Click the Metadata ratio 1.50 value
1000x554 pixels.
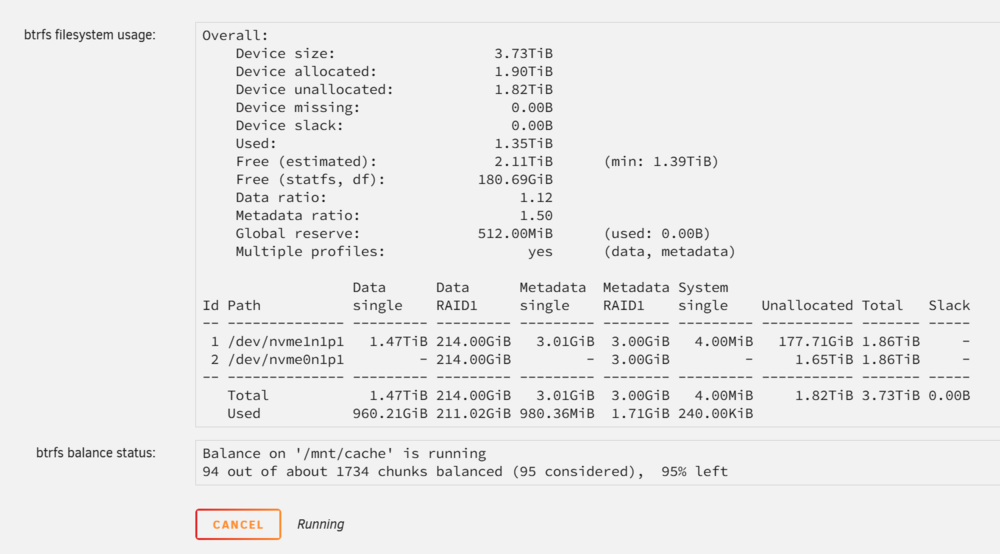point(536,215)
